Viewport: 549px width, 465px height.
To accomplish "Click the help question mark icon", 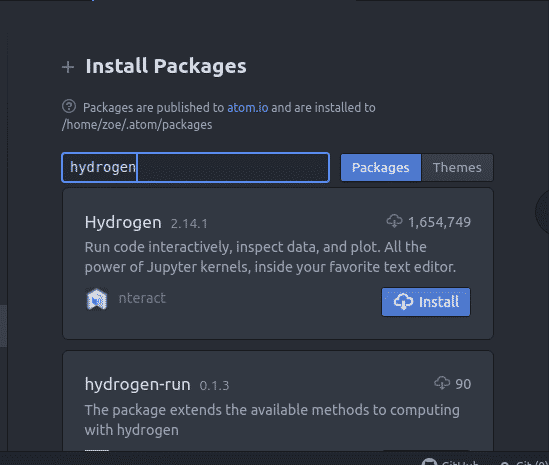I will click(69, 106).
